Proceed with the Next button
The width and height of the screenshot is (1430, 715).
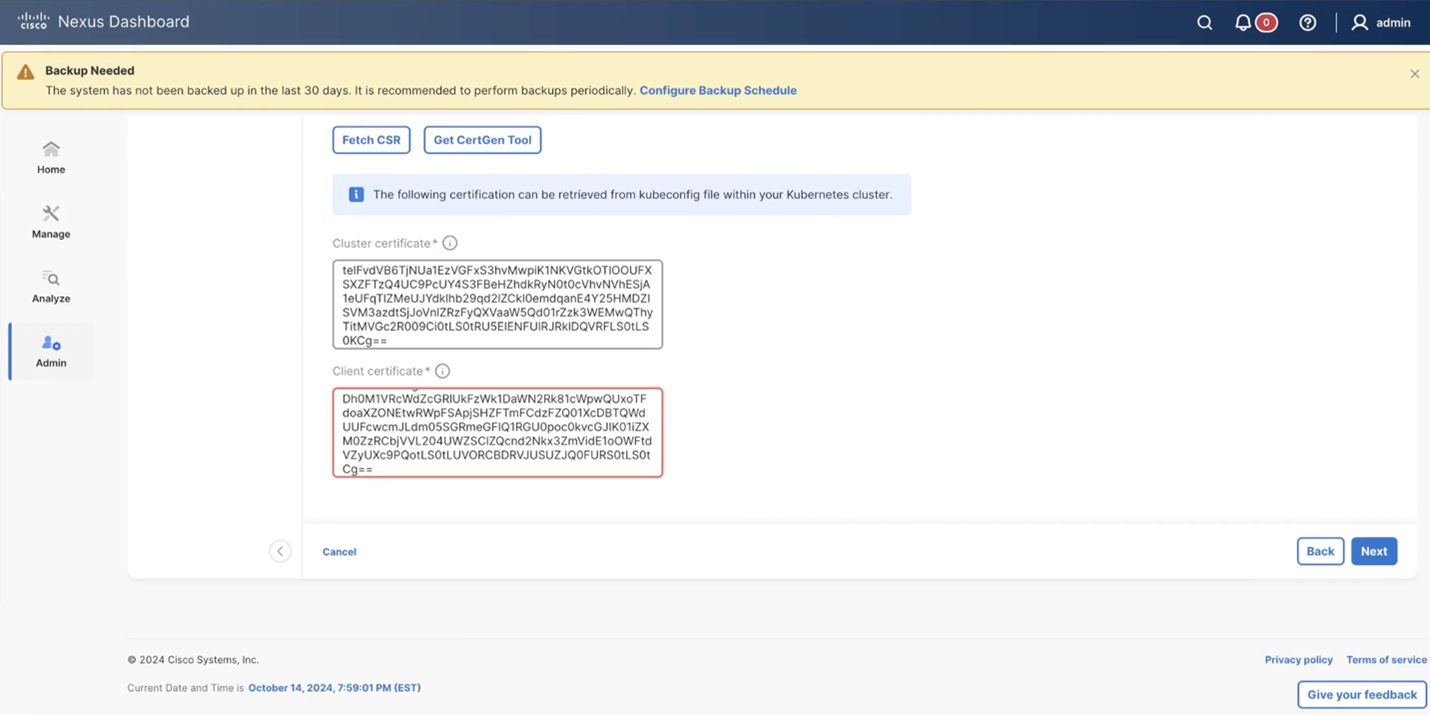(x=1374, y=551)
